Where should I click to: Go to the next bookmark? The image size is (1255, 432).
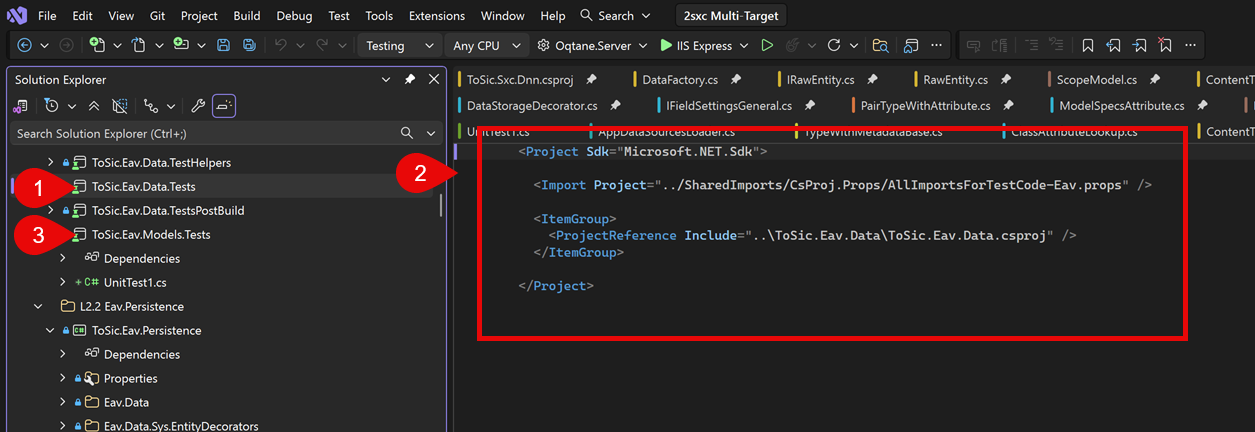[1139, 45]
